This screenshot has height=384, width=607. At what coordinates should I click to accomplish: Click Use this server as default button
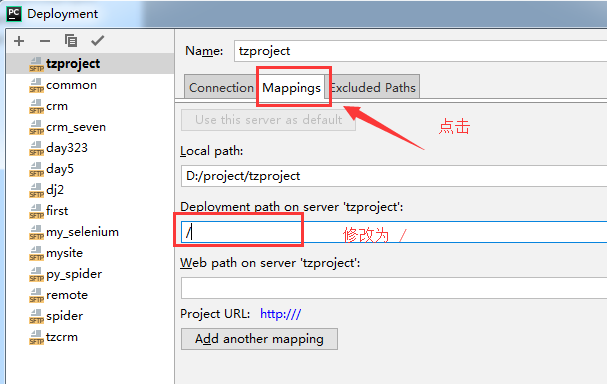click(x=268, y=120)
